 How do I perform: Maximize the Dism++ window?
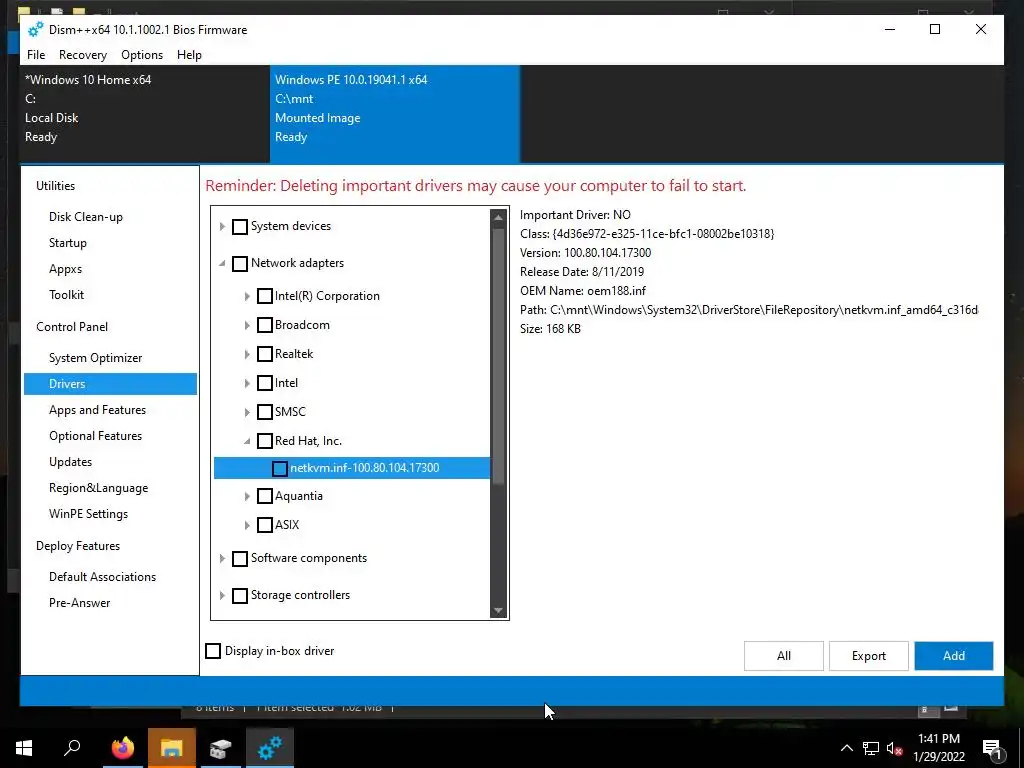point(935,29)
